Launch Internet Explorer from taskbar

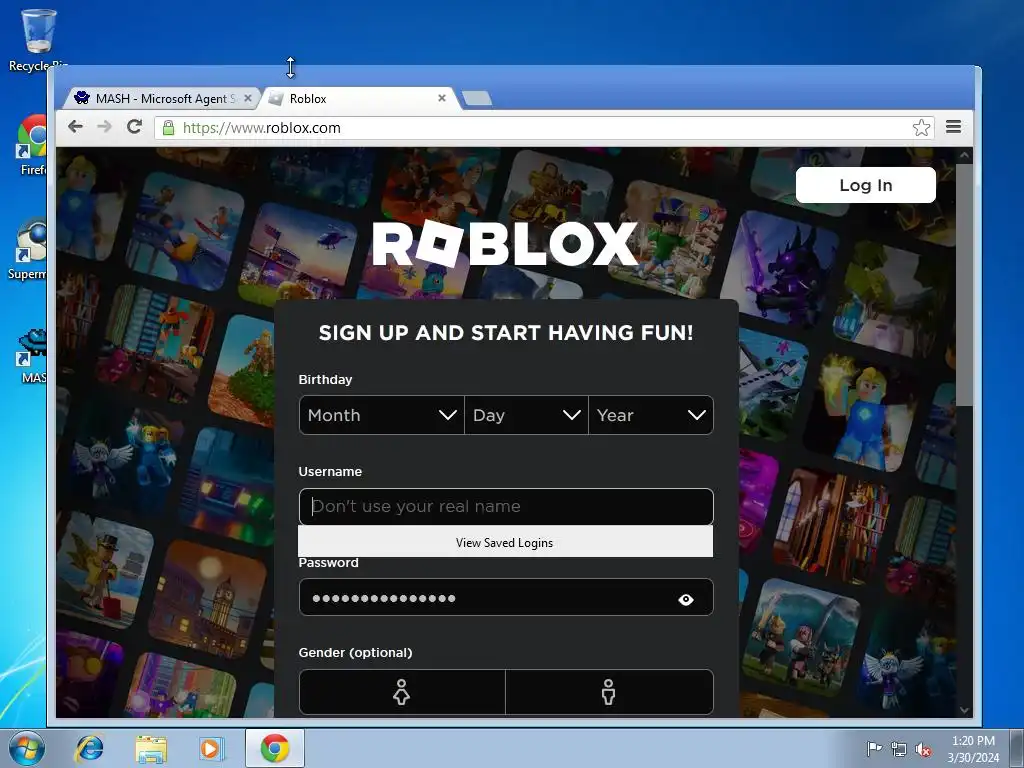coord(89,748)
